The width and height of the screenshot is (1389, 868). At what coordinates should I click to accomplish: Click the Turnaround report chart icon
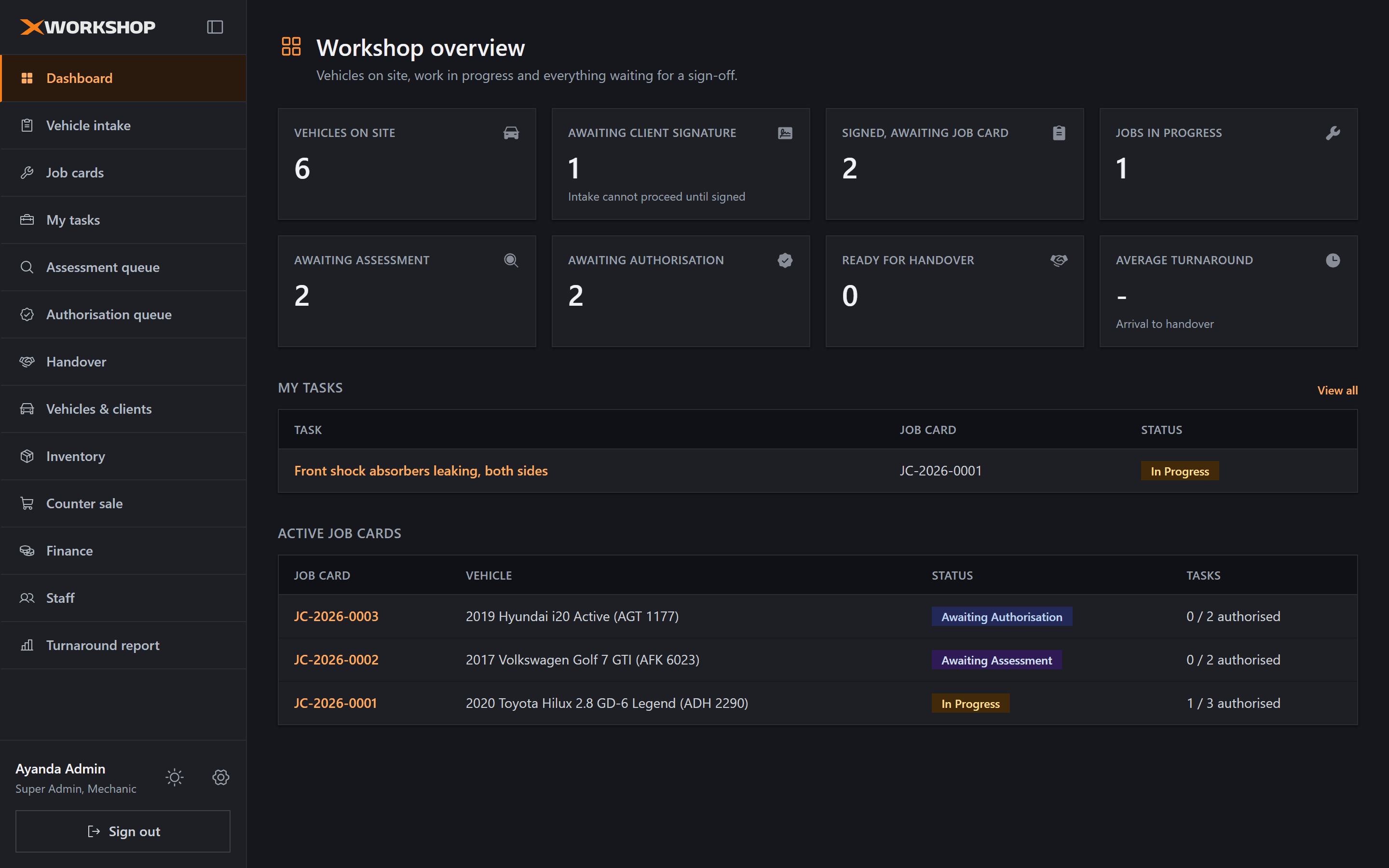pyautogui.click(x=27, y=645)
